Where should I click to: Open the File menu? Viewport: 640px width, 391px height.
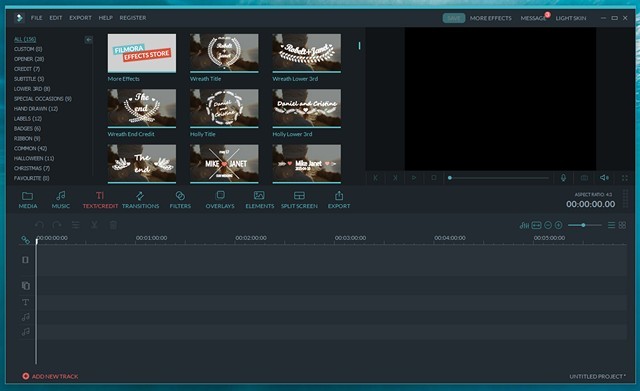(36, 18)
